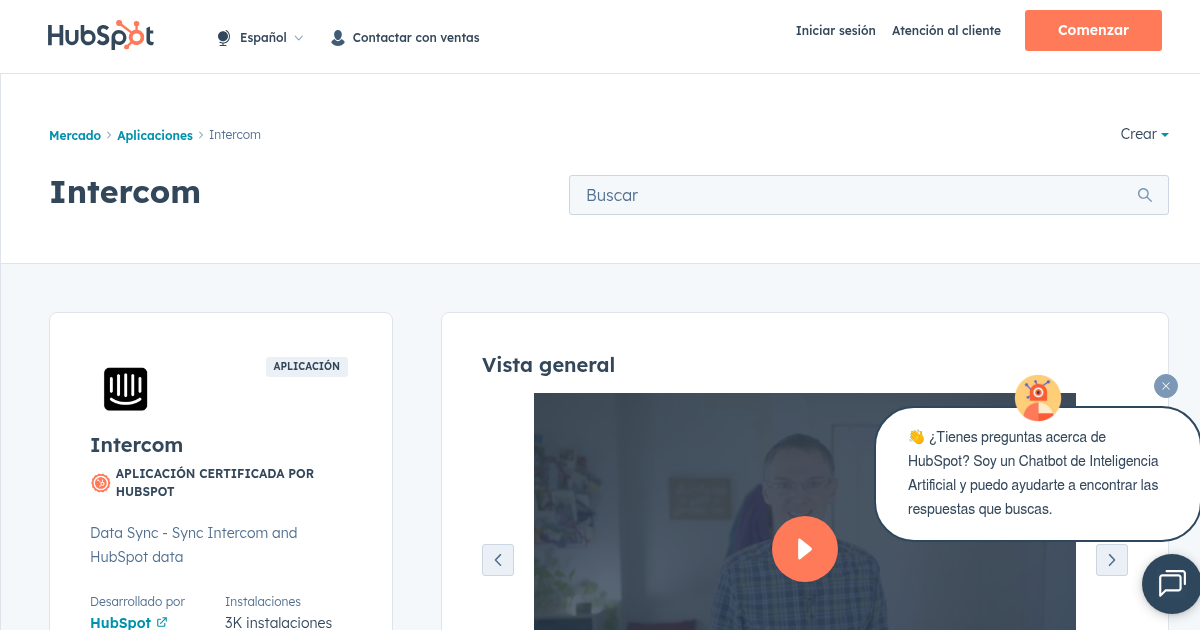Expand the Español language chevron
Screen dimensions: 1200x630
pyautogui.click(x=298, y=36)
